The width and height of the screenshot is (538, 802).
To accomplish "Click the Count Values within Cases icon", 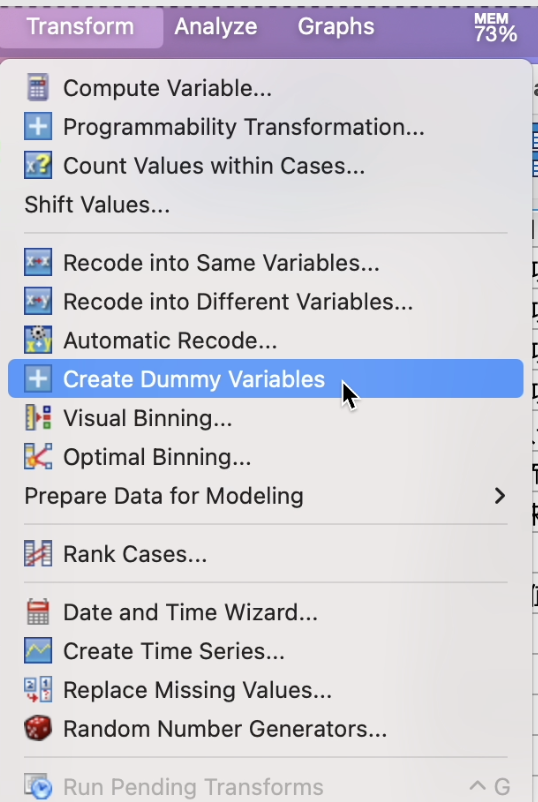I will click(x=37, y=166).
